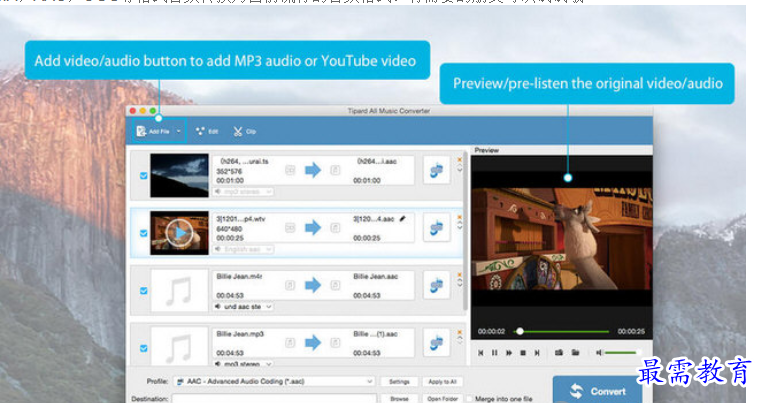The image size is (760, 403).
Task: Open output format icon for p4.wtv row
Action: 437,227
